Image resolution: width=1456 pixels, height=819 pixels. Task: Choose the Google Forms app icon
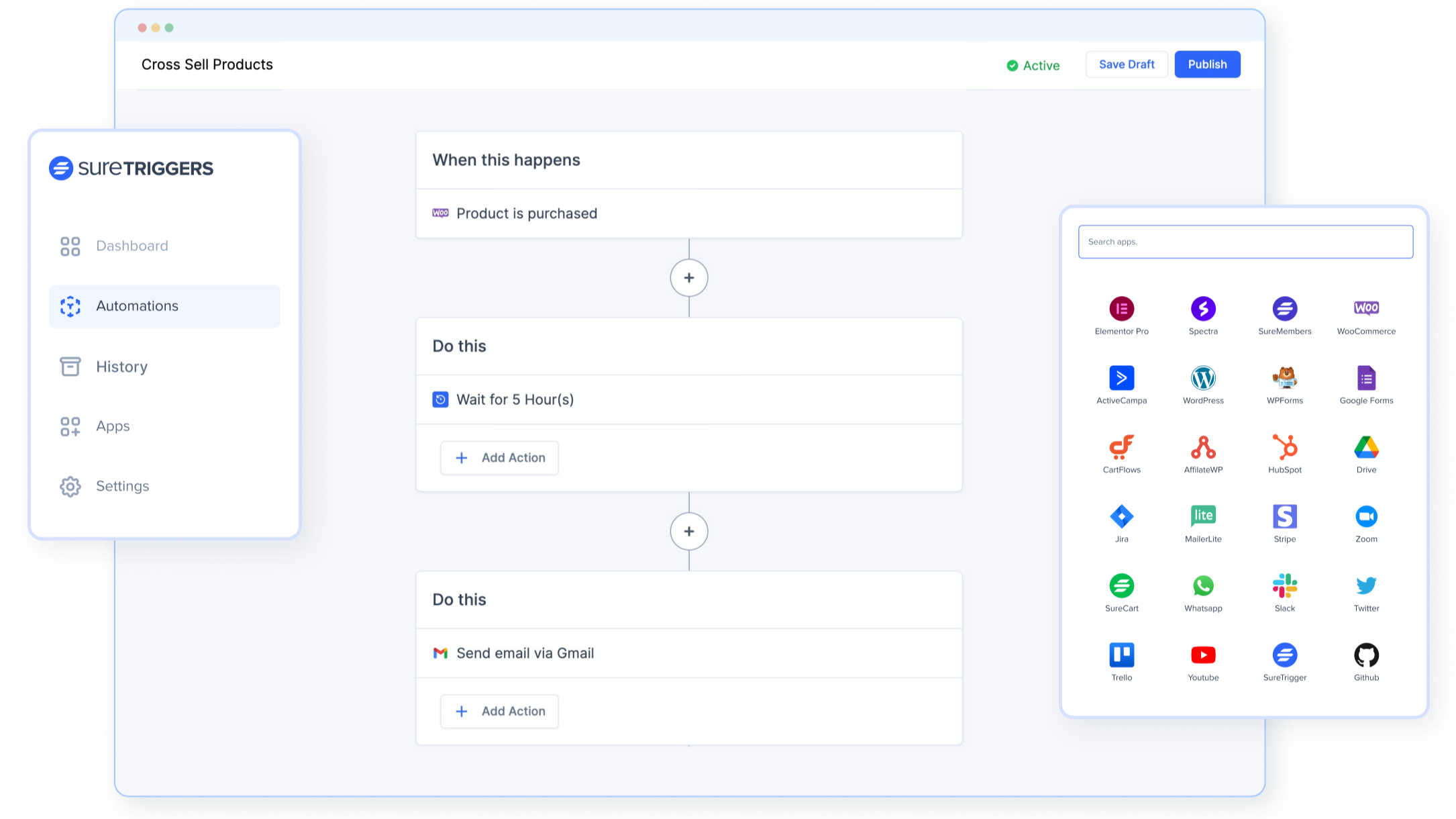tap(1365, 378)
